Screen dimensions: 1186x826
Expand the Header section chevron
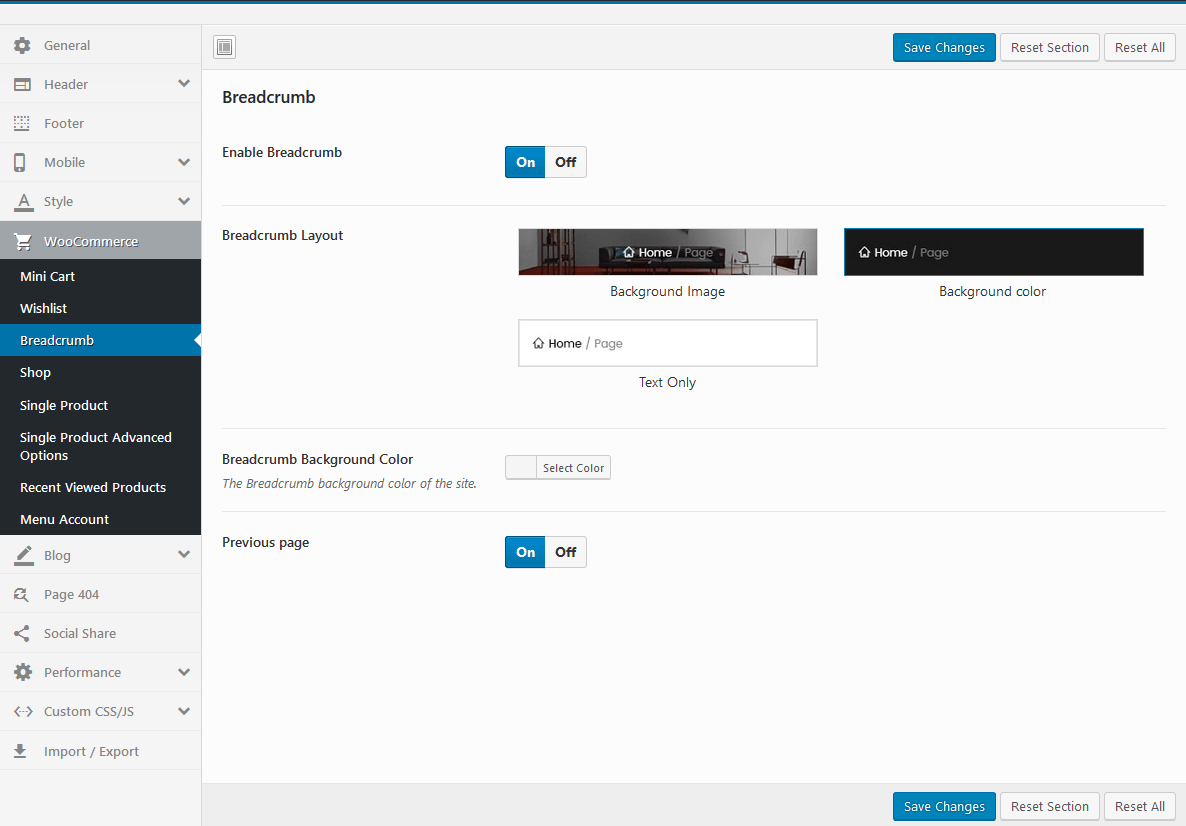click(184, 83)
